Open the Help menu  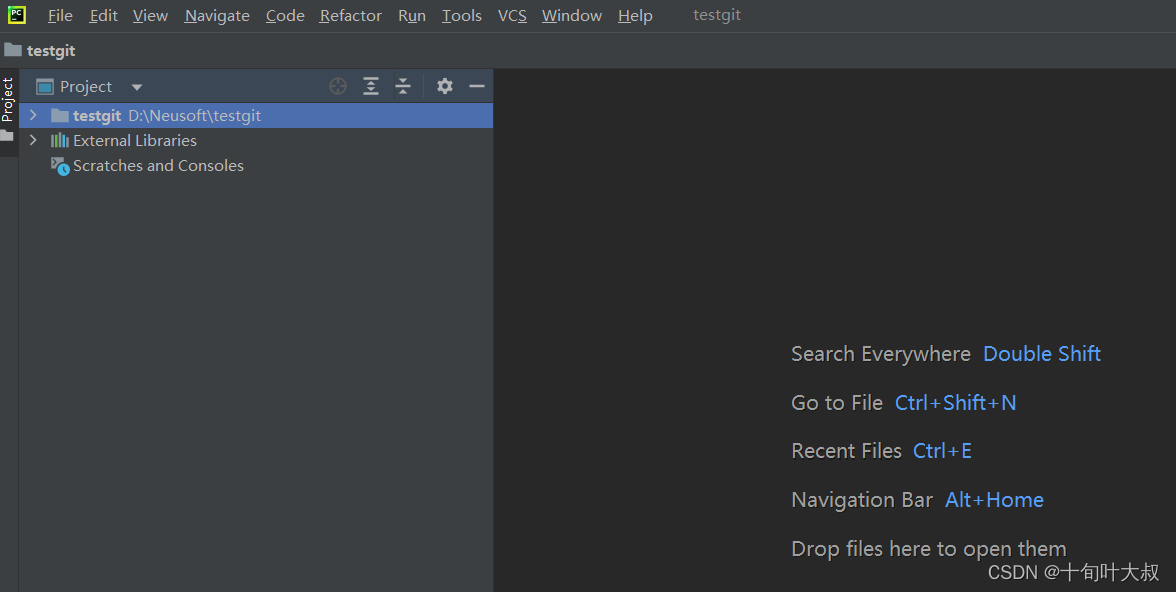[635, 16]
